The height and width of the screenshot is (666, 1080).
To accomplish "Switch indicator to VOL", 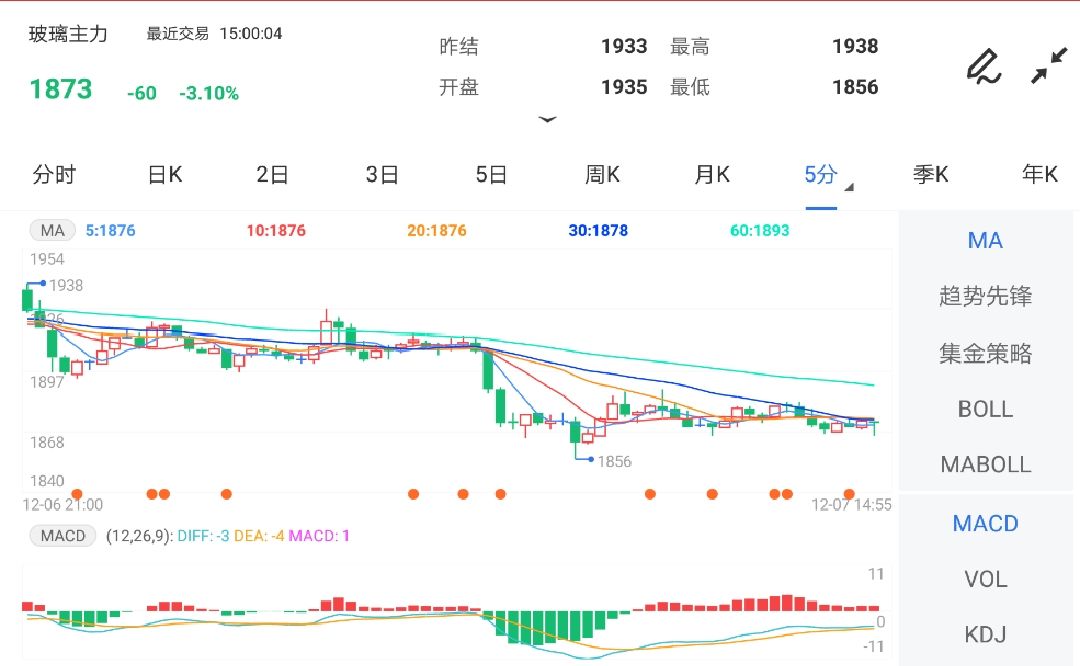I will pyautogui.click(x=984, y=578).
